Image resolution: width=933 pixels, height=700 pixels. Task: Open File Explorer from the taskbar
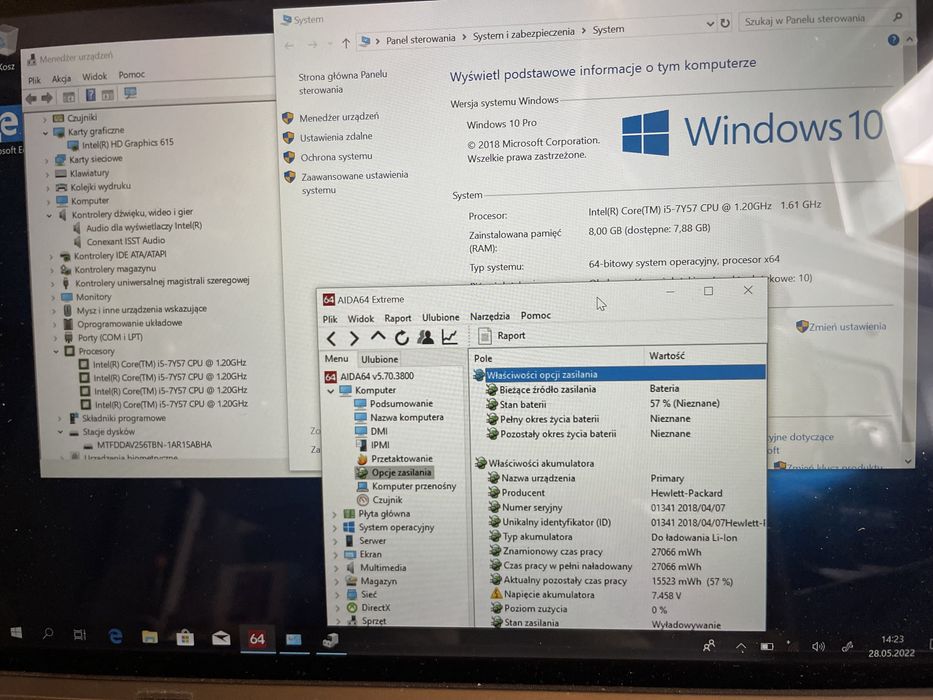click(x=149, y=637)
